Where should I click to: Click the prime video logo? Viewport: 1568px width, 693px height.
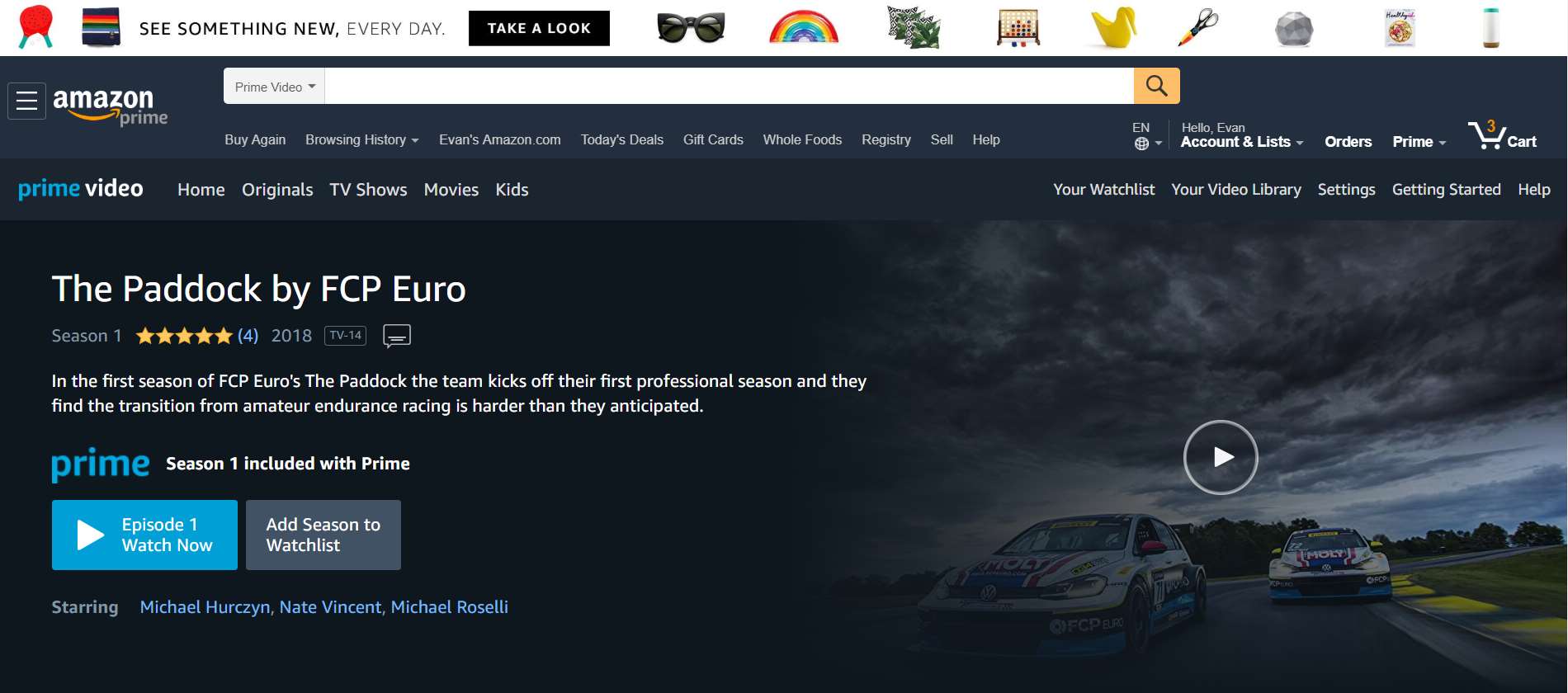(81, 189)
